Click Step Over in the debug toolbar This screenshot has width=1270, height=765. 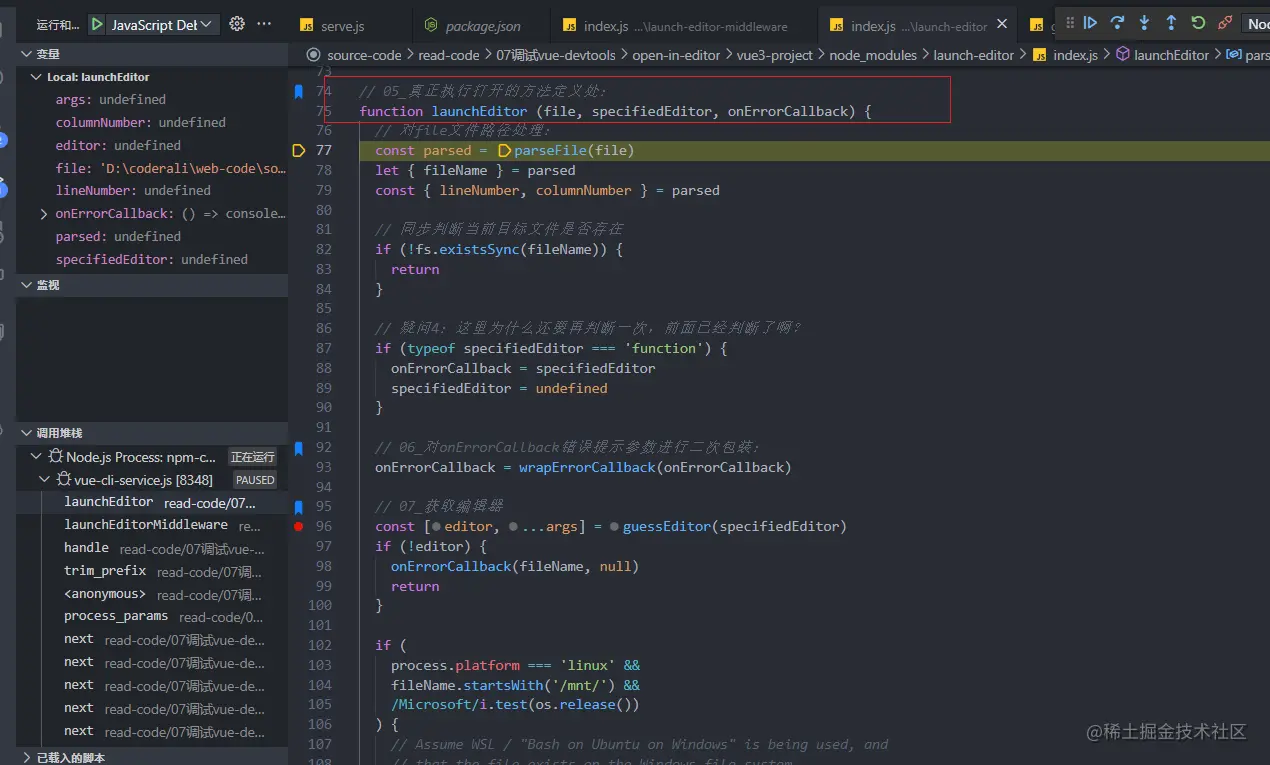[1118, 23]
